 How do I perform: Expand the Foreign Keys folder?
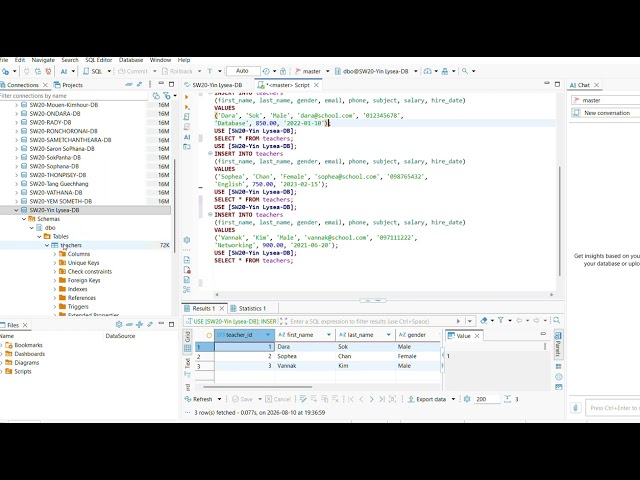(55, 280)
